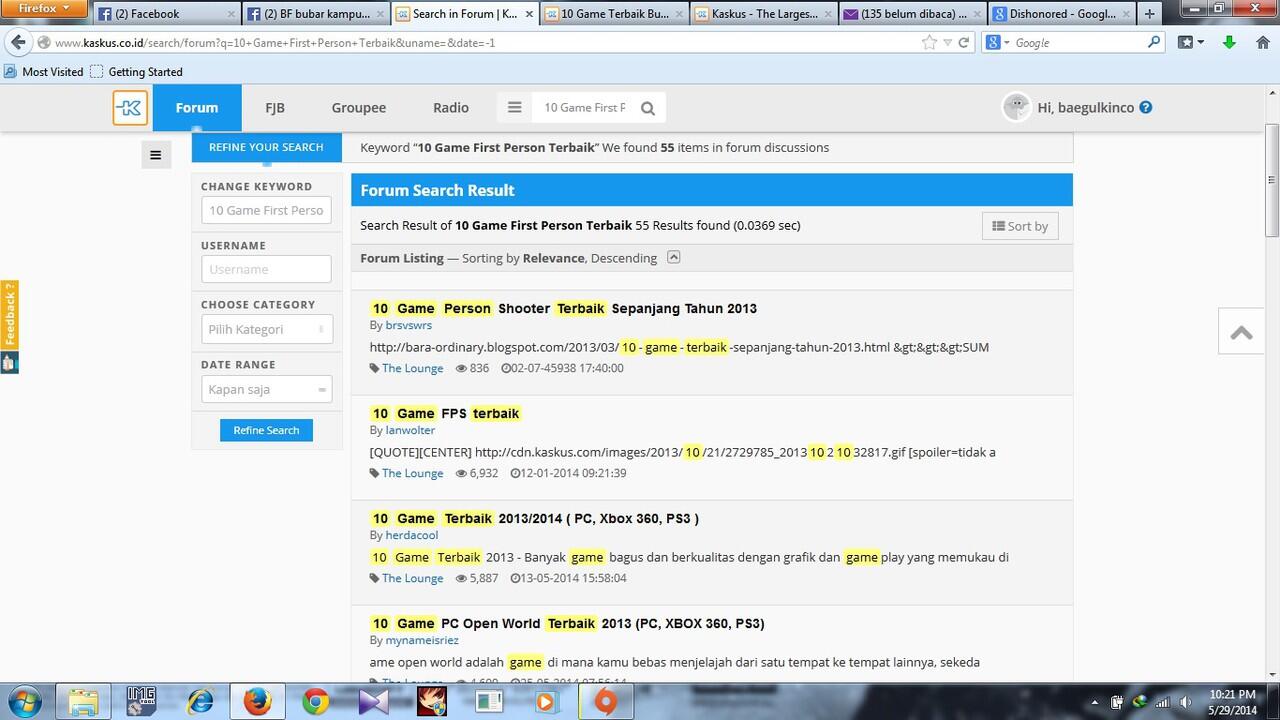Click the Google search magnifier in toolbar
Screen dimensions: 1280x720
pos(1153,43)
